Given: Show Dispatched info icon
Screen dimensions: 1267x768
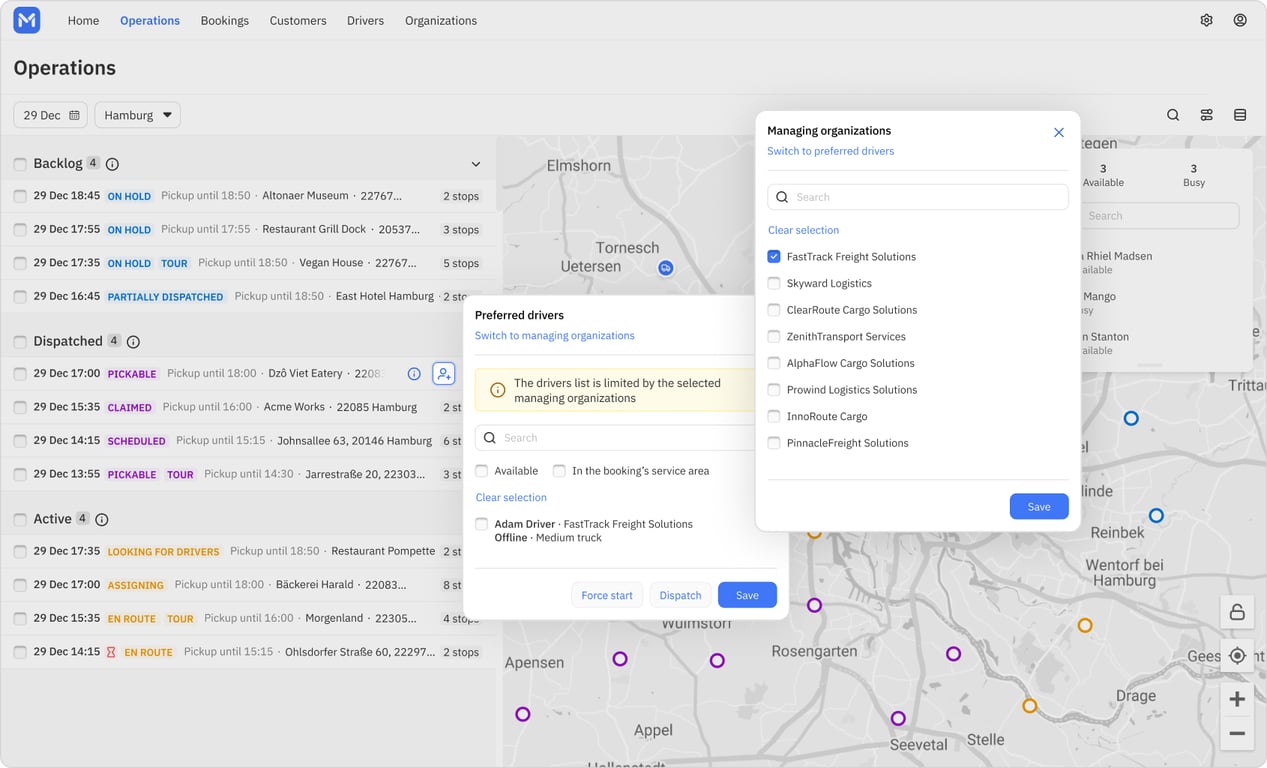Looking at the screenshot, I should point(133,342).
